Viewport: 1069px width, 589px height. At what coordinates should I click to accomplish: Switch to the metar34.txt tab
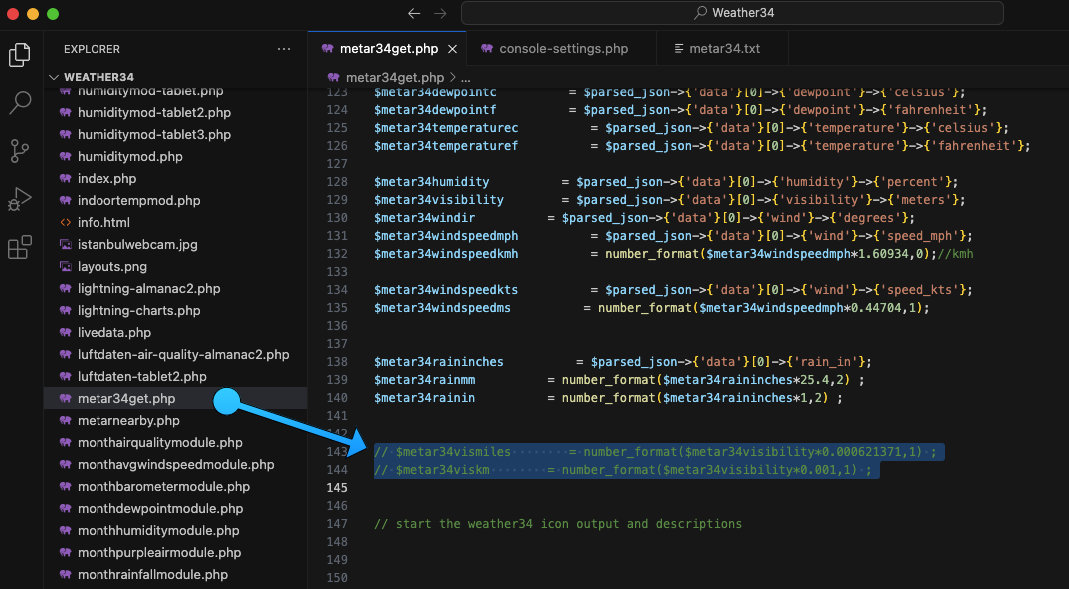coord(724,48)
